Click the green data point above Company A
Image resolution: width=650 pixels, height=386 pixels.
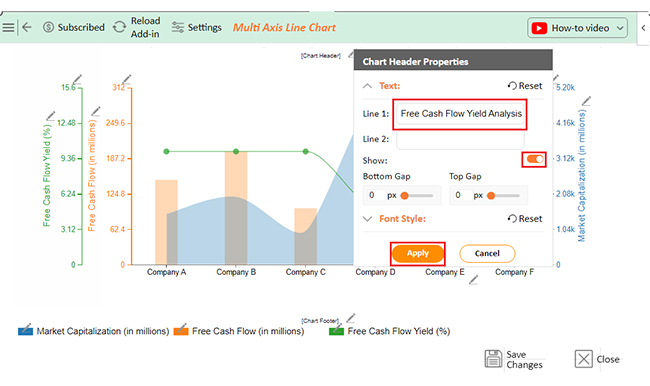pos(166,152)
